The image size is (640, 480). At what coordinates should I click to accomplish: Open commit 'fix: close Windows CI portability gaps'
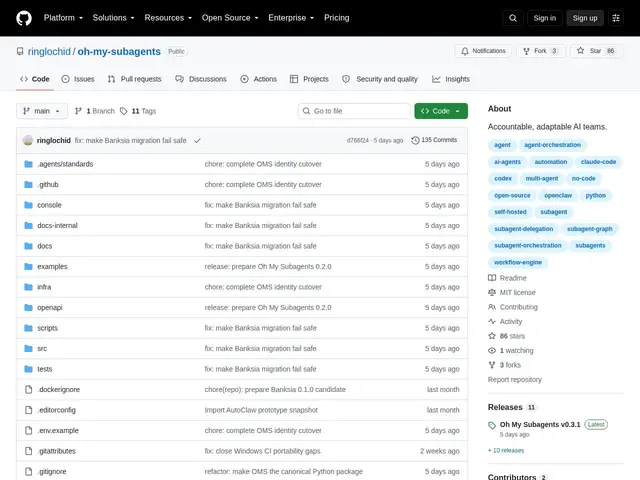[x=262, y=451]
